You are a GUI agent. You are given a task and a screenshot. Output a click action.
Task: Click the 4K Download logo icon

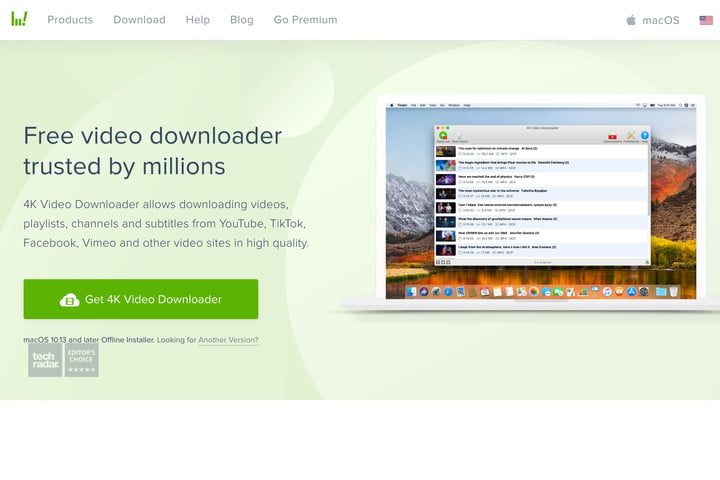point(19,19)
